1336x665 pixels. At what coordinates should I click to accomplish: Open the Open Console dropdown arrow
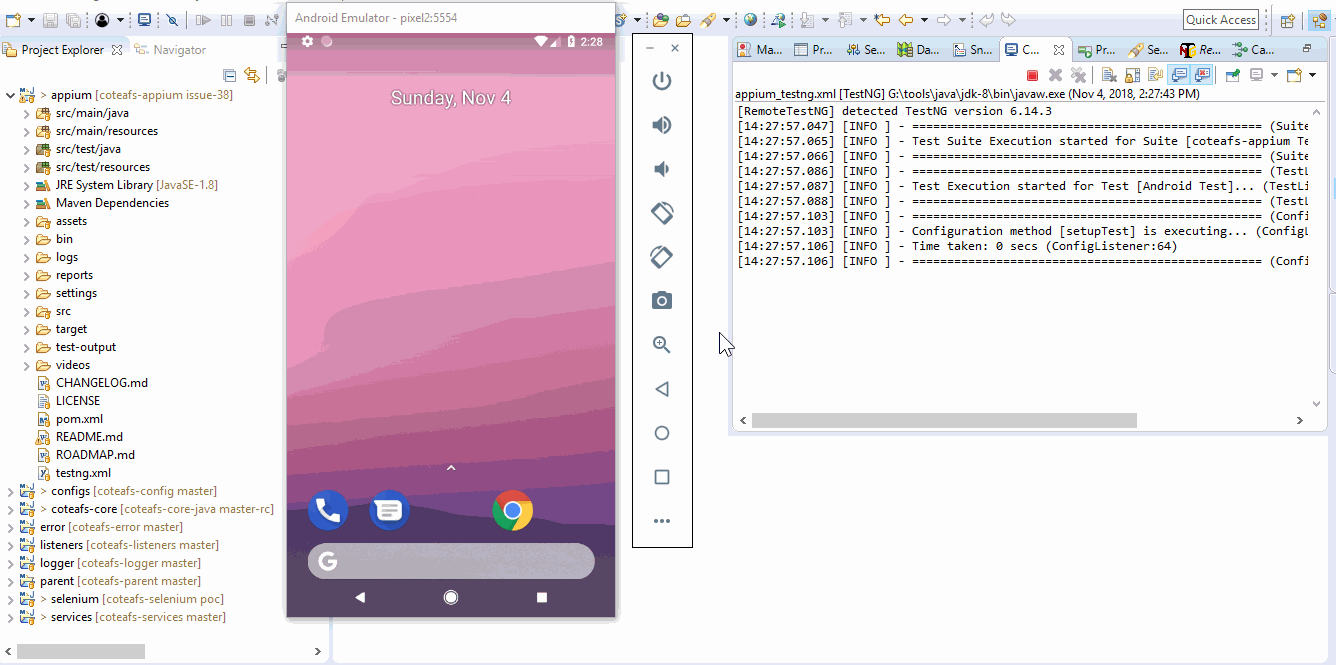(1310, 75)
